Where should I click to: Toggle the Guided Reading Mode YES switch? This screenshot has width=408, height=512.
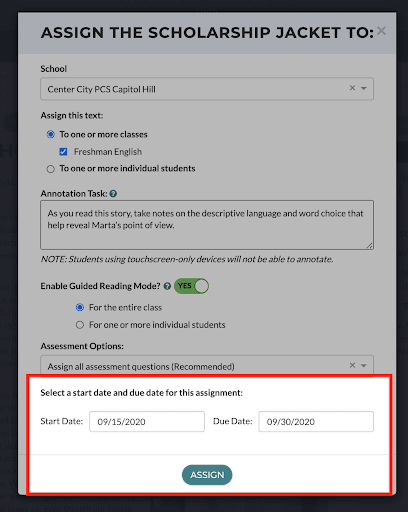(191, 286)
